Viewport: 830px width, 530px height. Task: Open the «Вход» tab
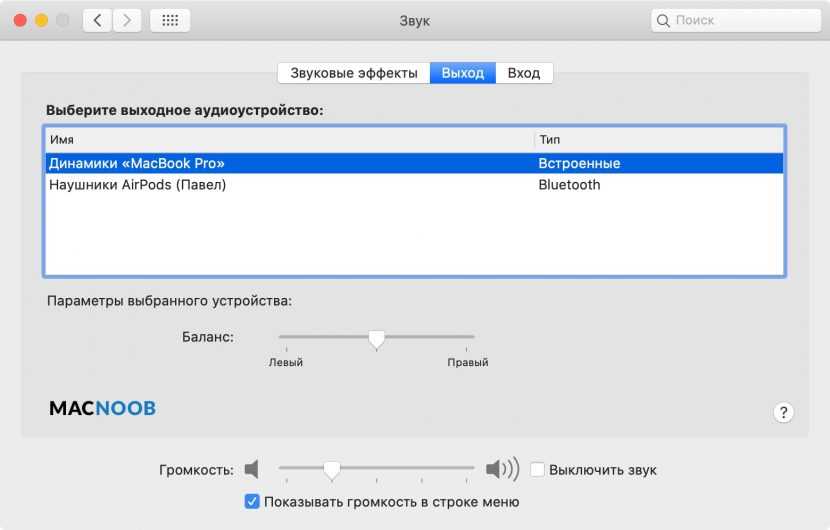pos(523,73)
